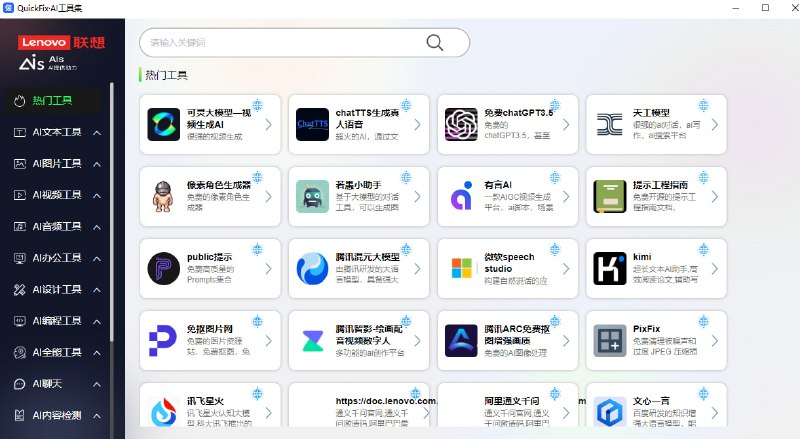Click the search magnifier icon
Screen dimensions: 800x439
click(435, 43)
